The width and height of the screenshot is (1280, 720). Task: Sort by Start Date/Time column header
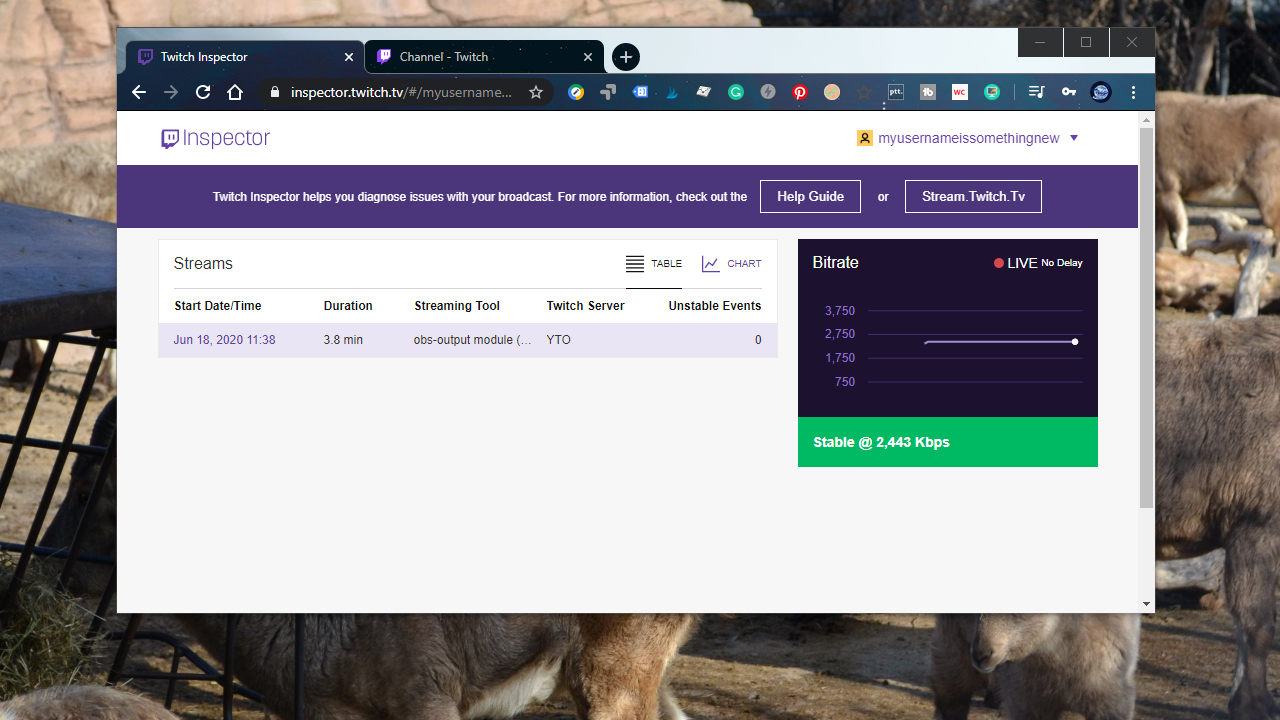coord(218,306)
